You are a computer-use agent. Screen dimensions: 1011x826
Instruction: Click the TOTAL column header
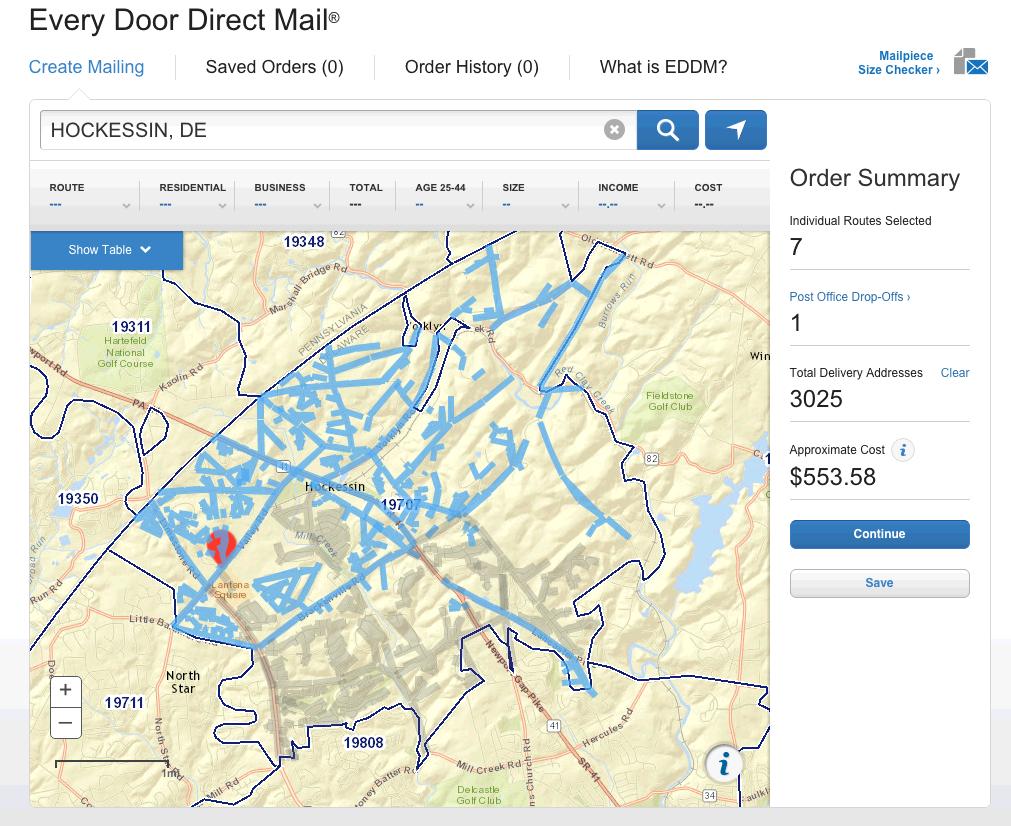(x=366, y=188)
